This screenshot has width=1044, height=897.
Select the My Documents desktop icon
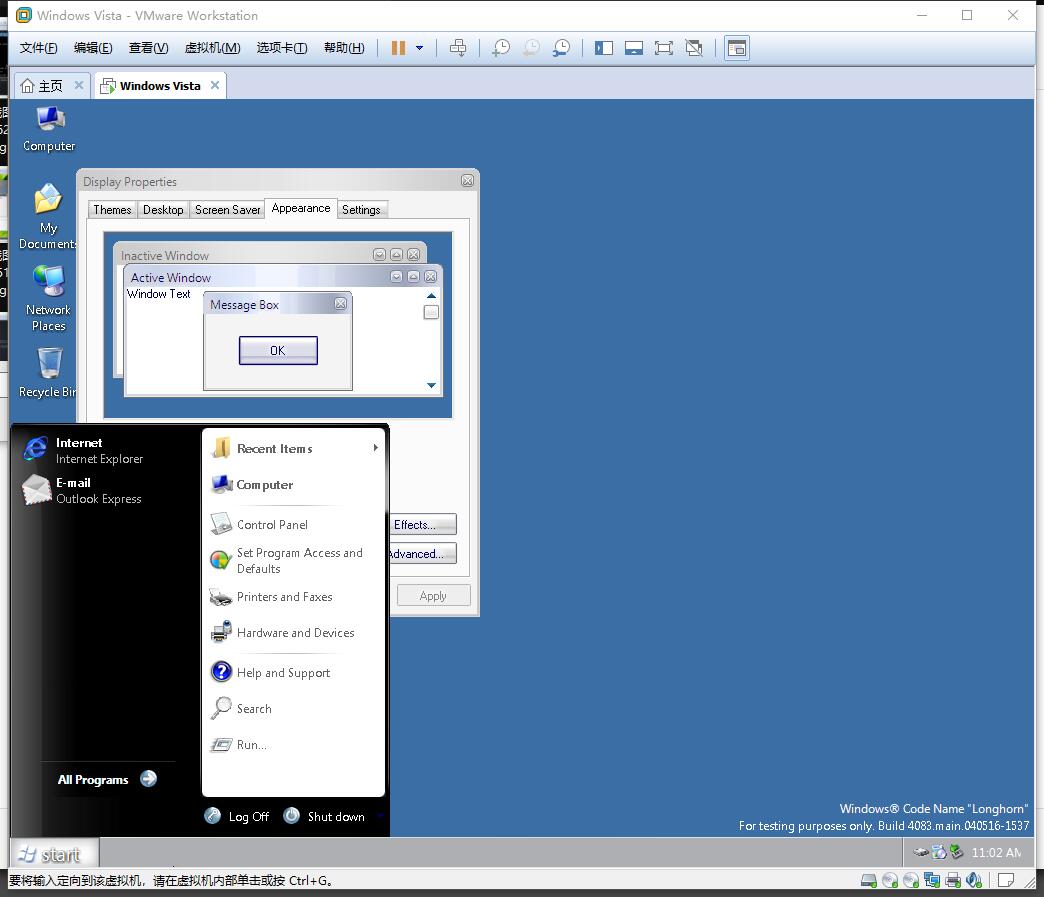point(47,216)
